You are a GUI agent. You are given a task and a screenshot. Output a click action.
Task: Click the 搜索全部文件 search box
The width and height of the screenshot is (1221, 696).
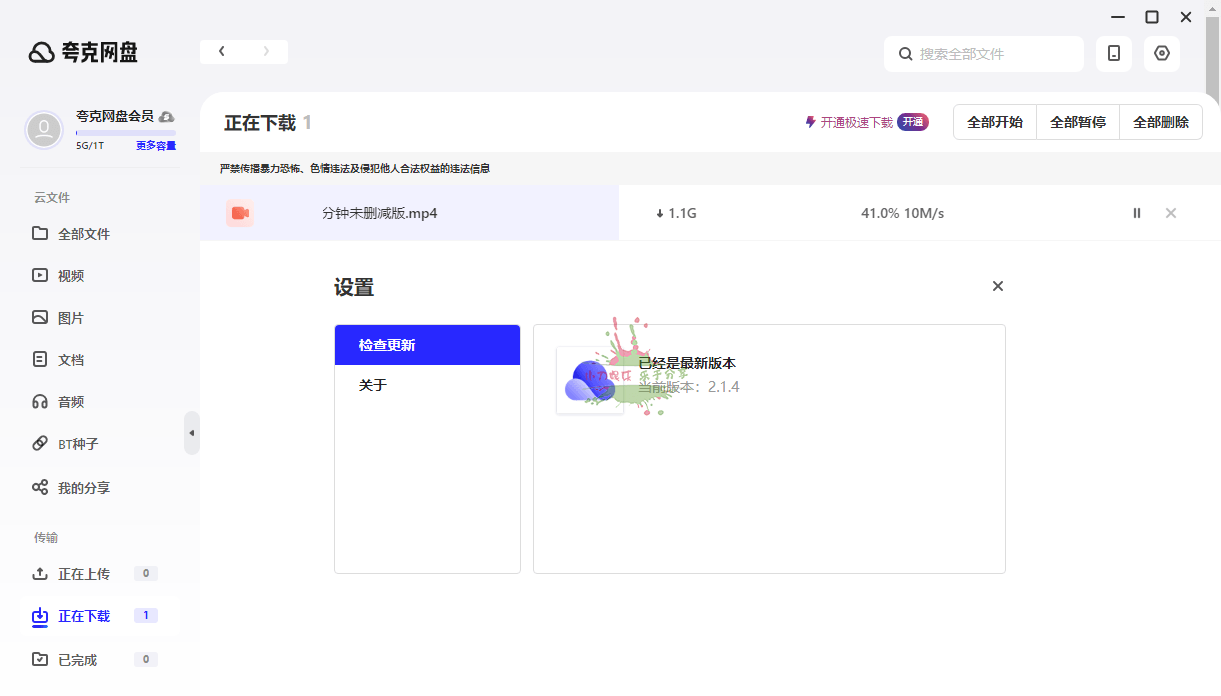click(983, 53)
